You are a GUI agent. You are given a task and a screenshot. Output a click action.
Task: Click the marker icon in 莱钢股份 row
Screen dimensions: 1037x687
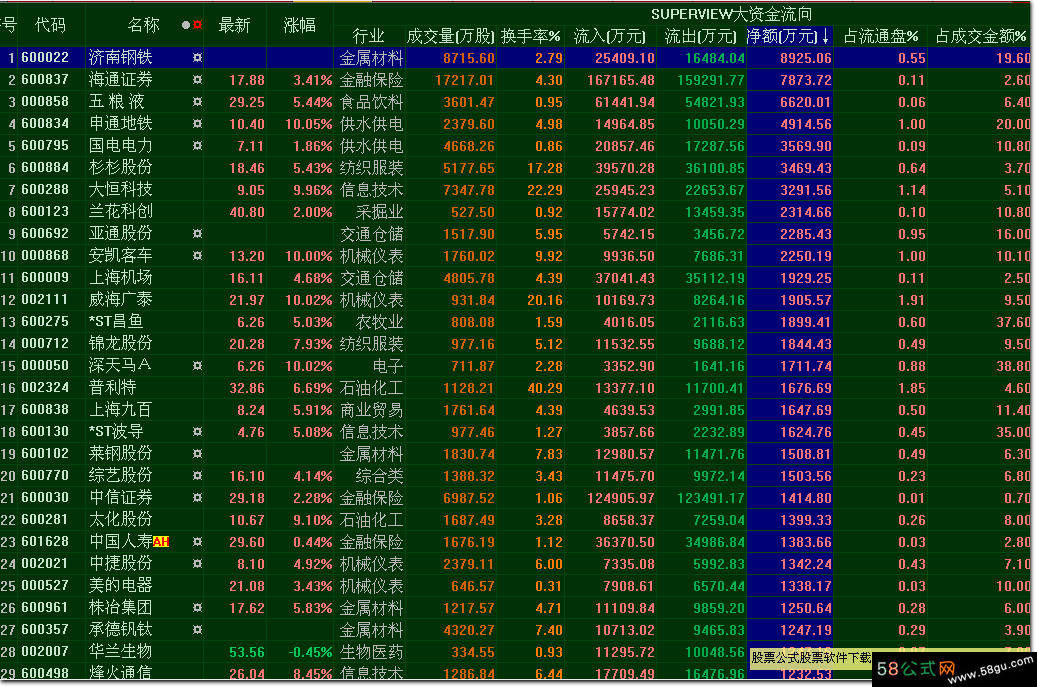point(197,454)
